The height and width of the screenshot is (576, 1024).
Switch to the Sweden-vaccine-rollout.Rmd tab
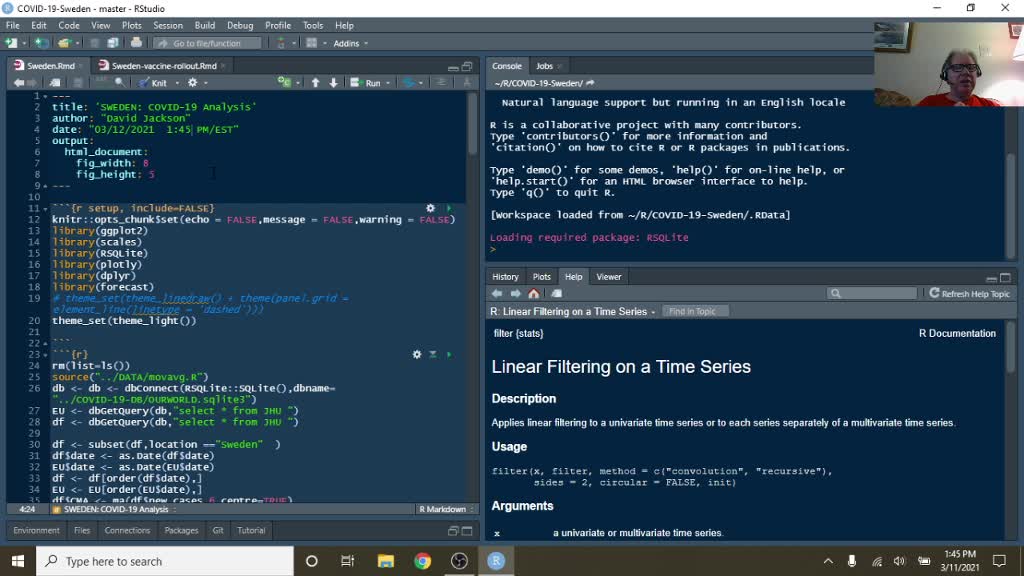click(163, 66)
